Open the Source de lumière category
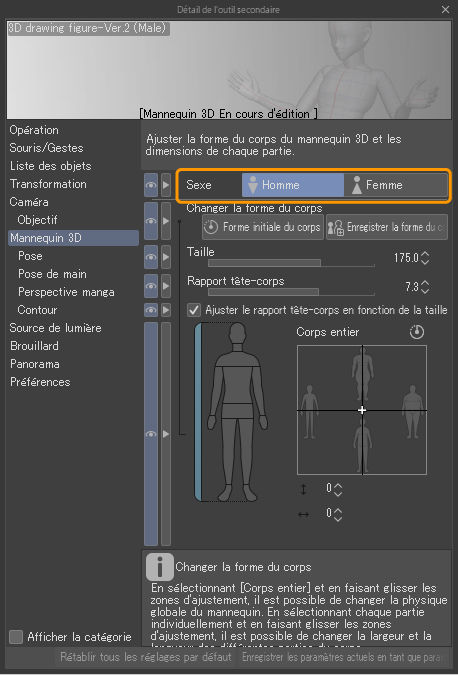Screen dimensions: 458x676 click(x=56, y=328)
